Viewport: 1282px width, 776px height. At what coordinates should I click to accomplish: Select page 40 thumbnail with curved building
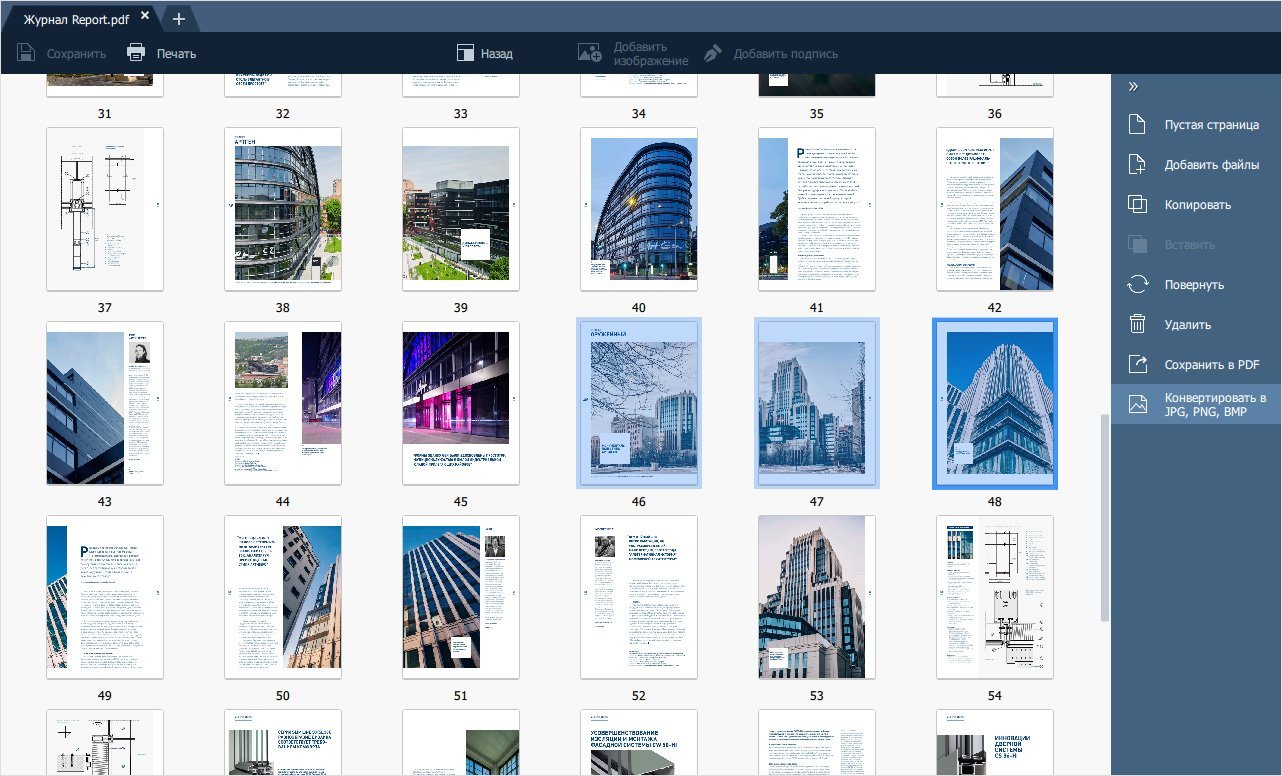(x=638, y=209)
